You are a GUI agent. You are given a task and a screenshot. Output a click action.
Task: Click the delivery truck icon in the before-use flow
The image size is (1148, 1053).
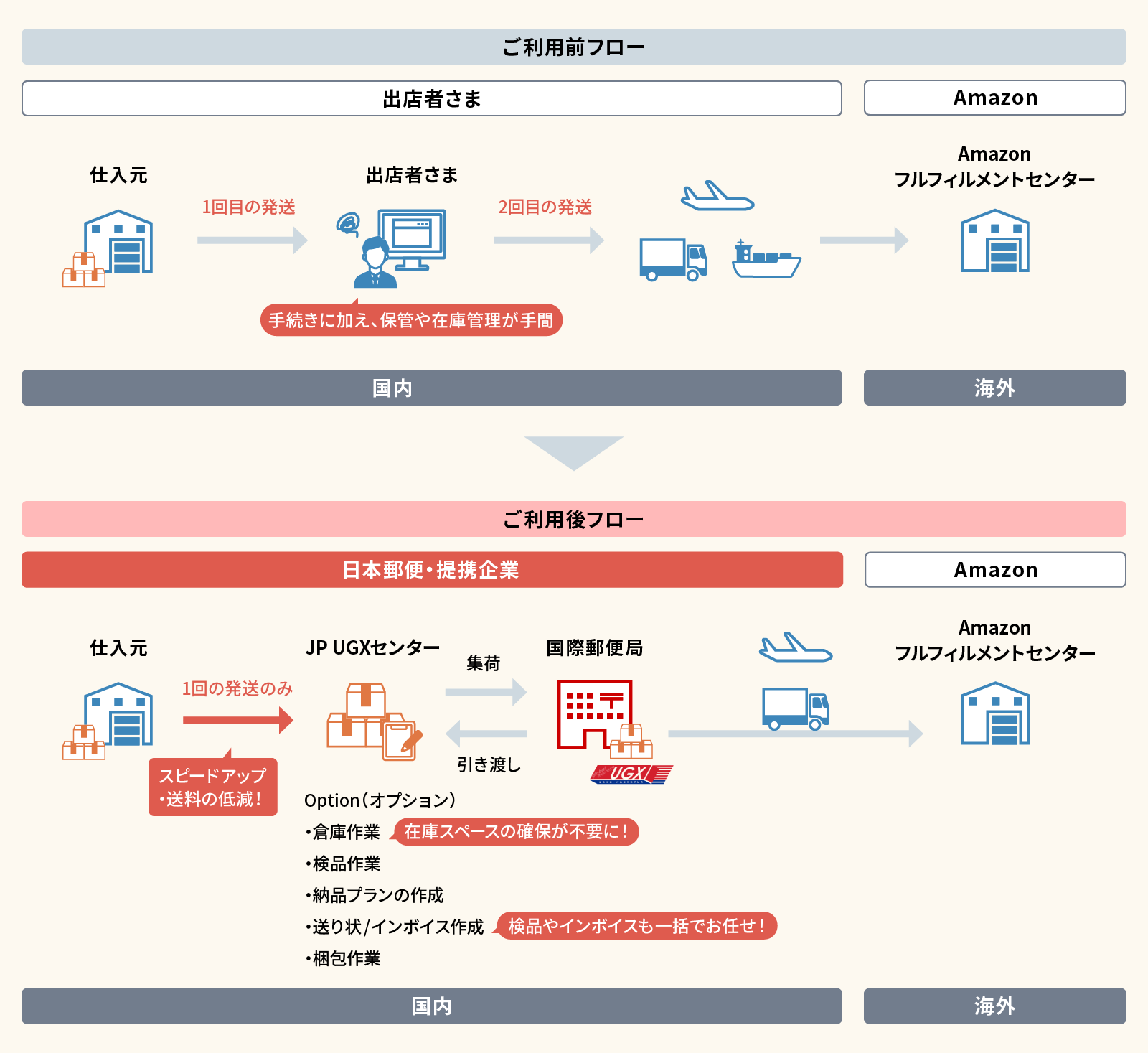673,260
